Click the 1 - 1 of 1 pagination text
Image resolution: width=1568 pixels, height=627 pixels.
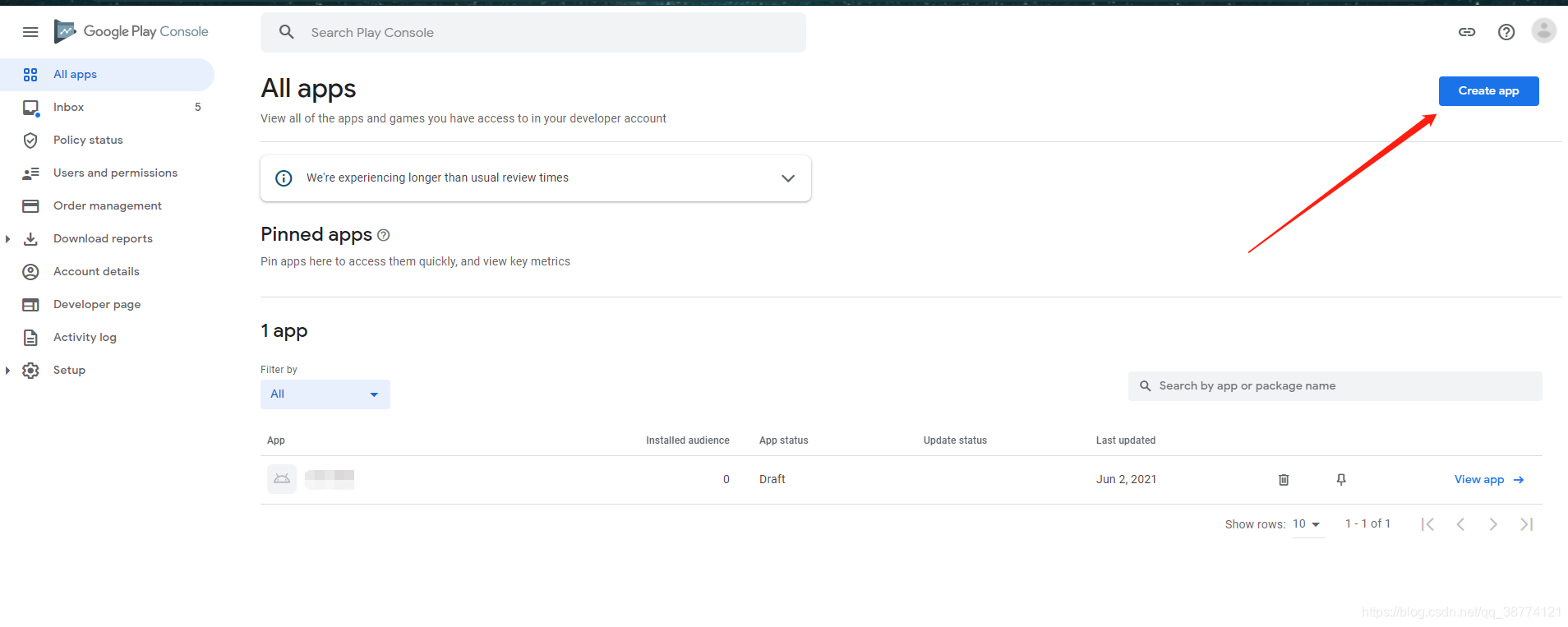coord(1367,524)
